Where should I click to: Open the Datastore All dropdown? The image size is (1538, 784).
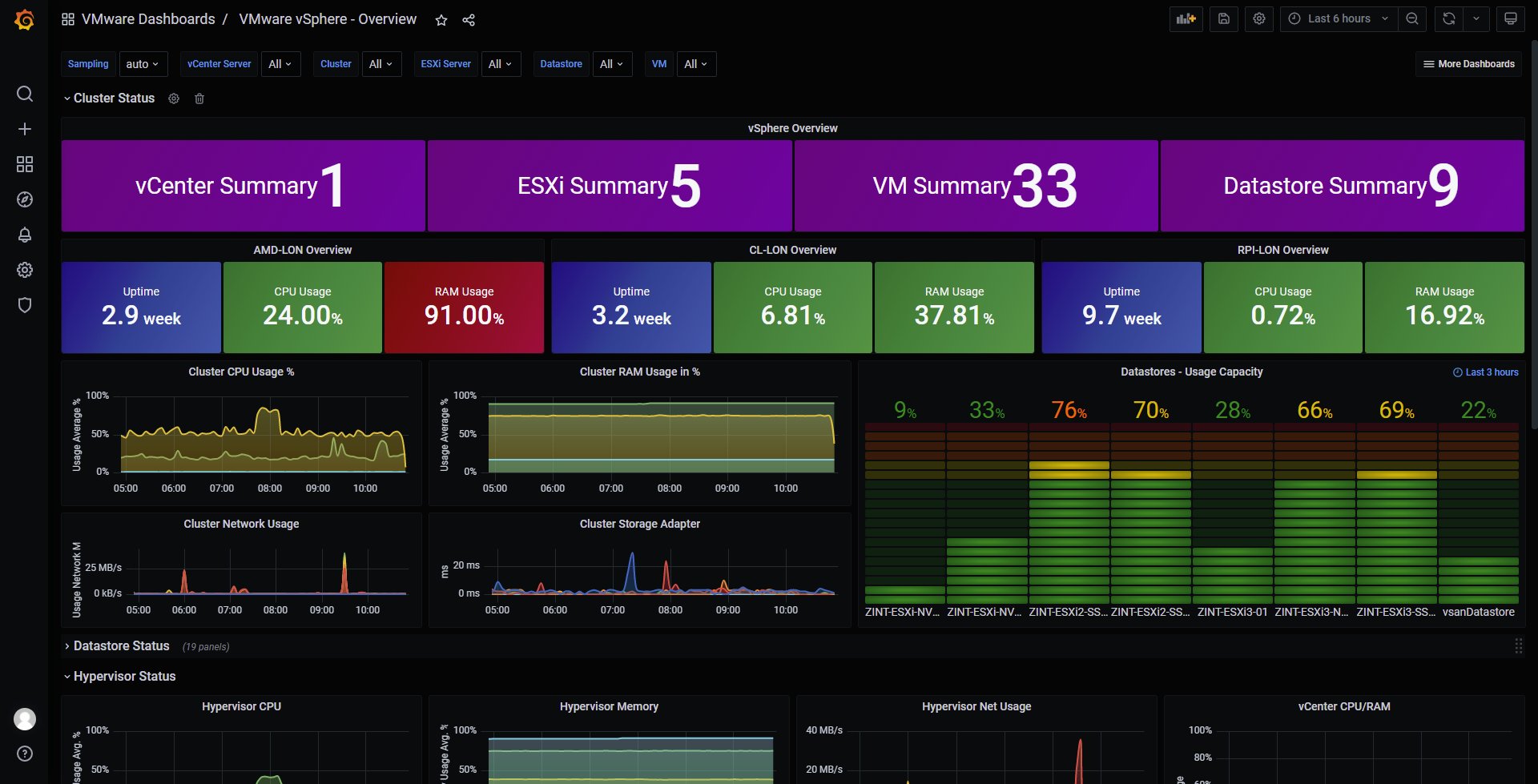click(x=612, y=64)
